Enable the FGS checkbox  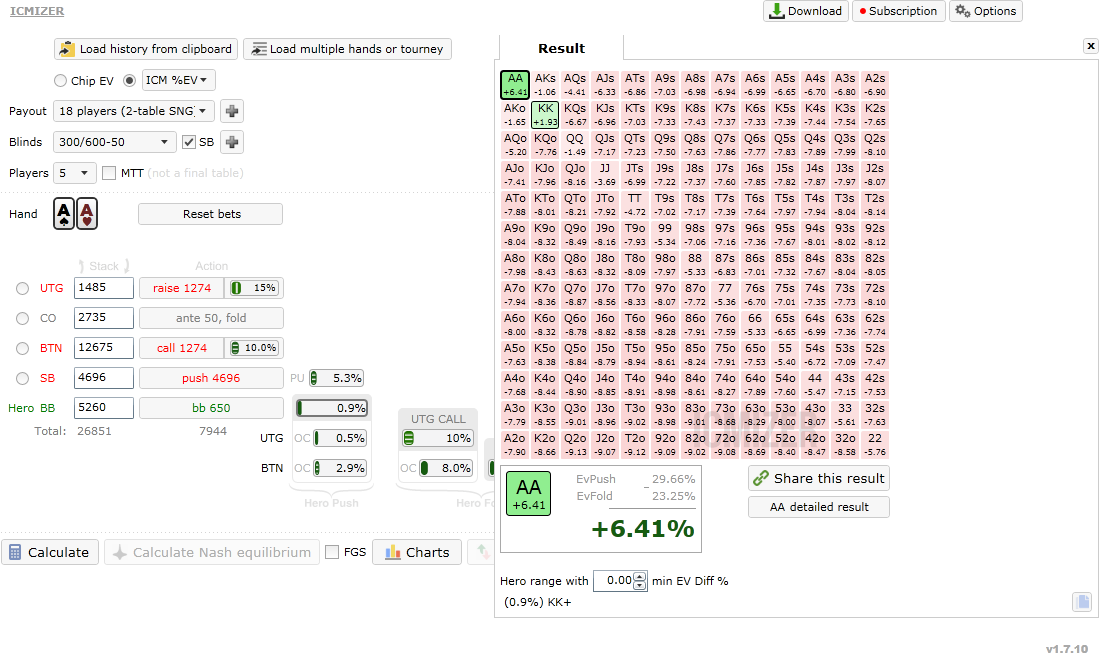click(x=333, y=552)
